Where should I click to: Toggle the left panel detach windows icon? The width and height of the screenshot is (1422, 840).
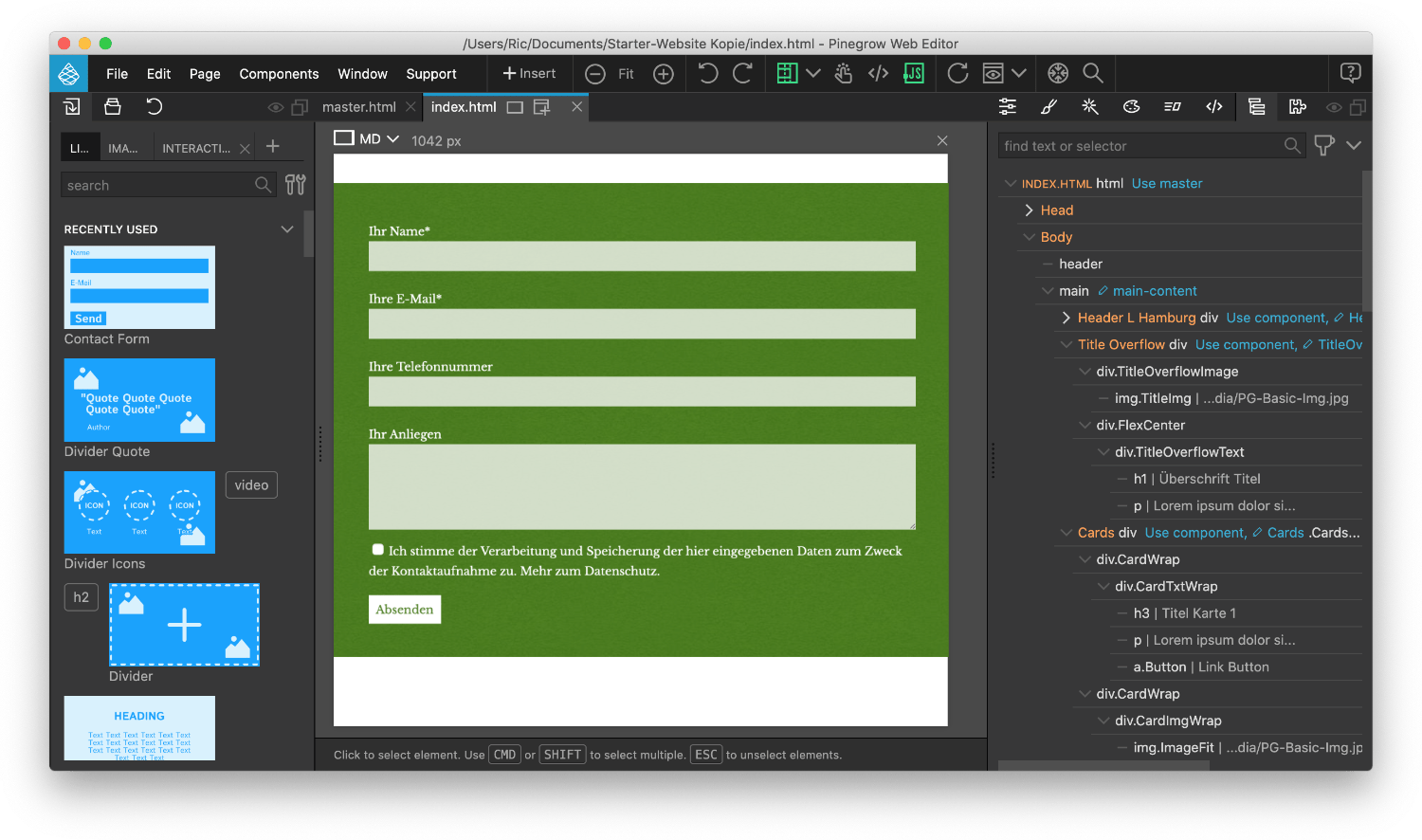click(x=300, y=107)
